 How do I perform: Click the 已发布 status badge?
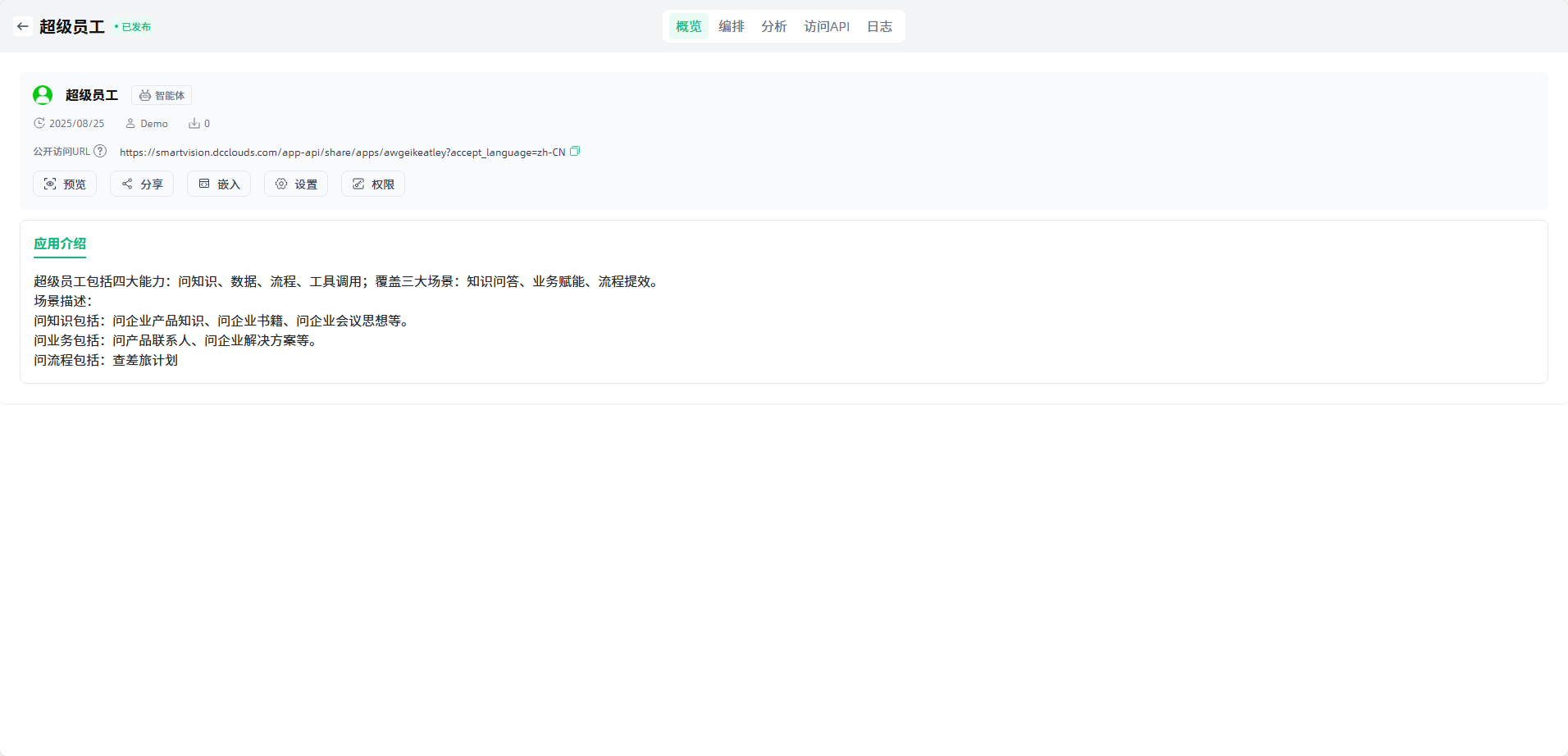(x=135, y=27)
